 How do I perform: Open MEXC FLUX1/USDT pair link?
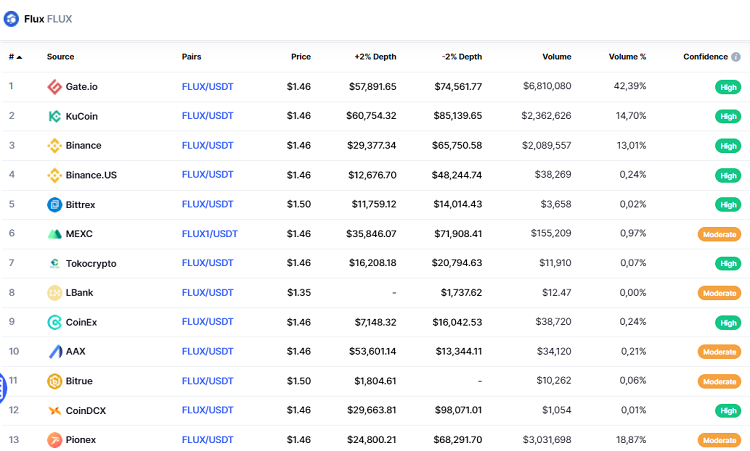(209, 234)
